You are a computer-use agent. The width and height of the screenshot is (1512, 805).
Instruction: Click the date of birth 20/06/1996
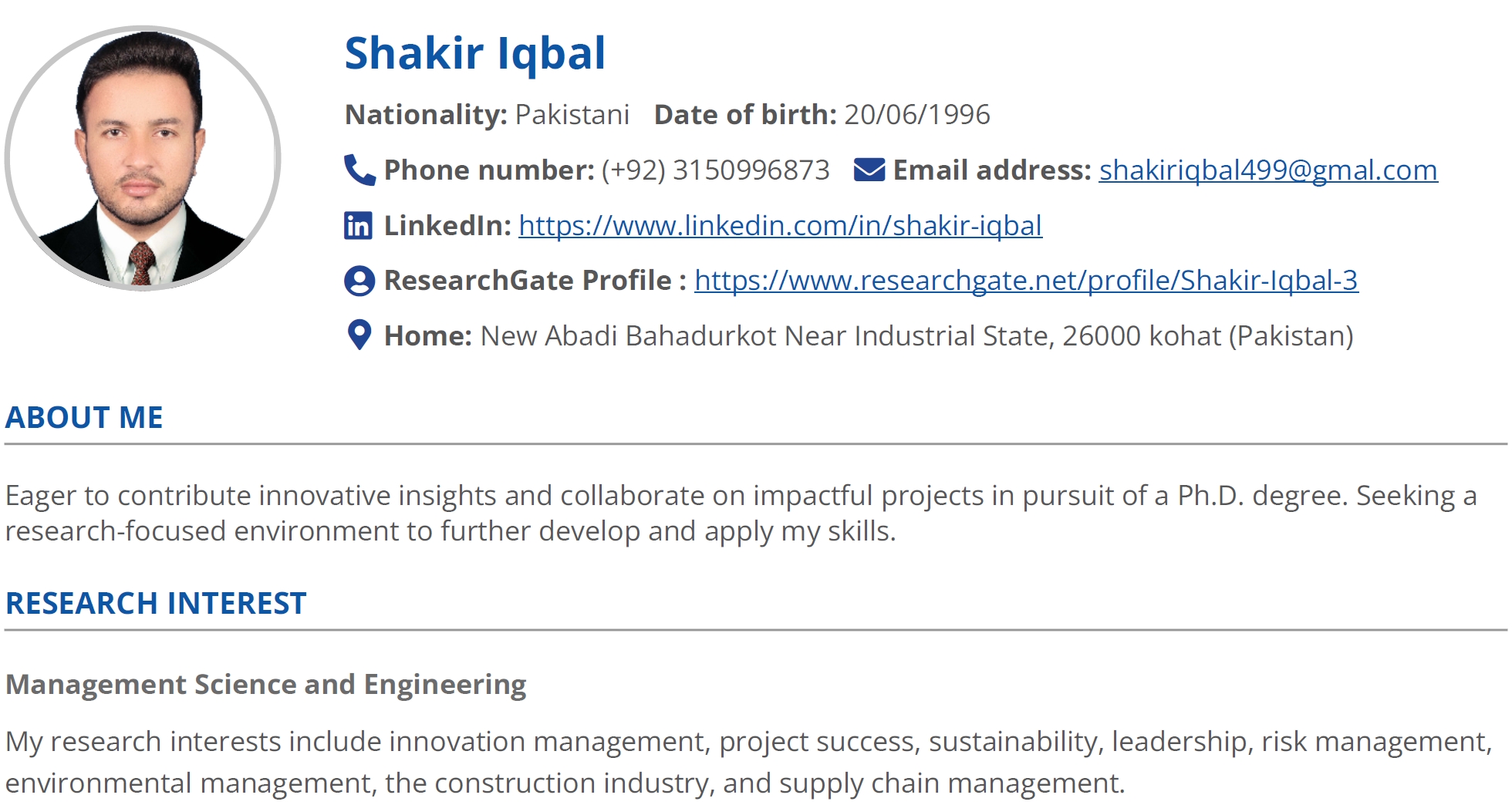pos(917,115)
